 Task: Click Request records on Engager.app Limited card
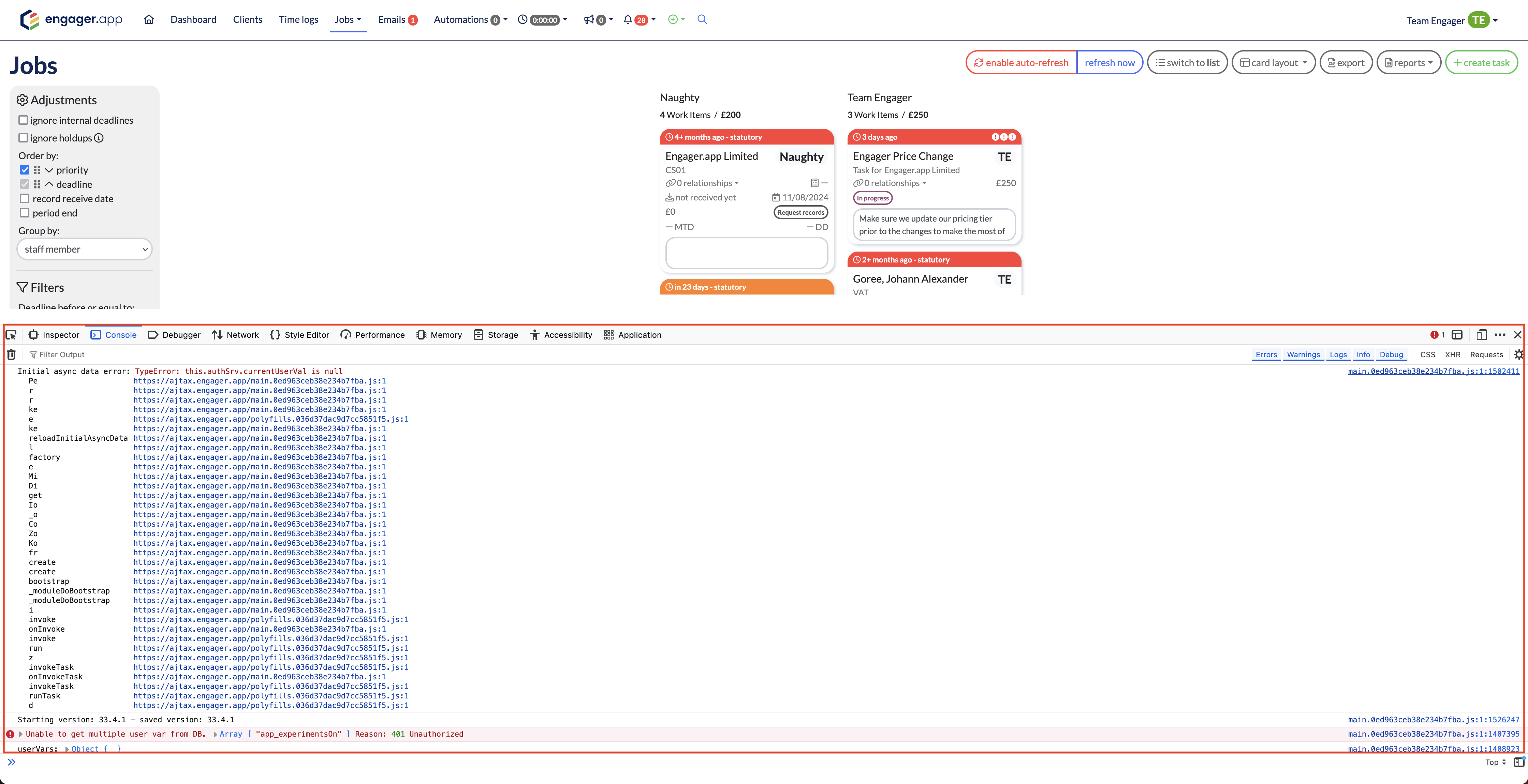[x=801, y=212]
